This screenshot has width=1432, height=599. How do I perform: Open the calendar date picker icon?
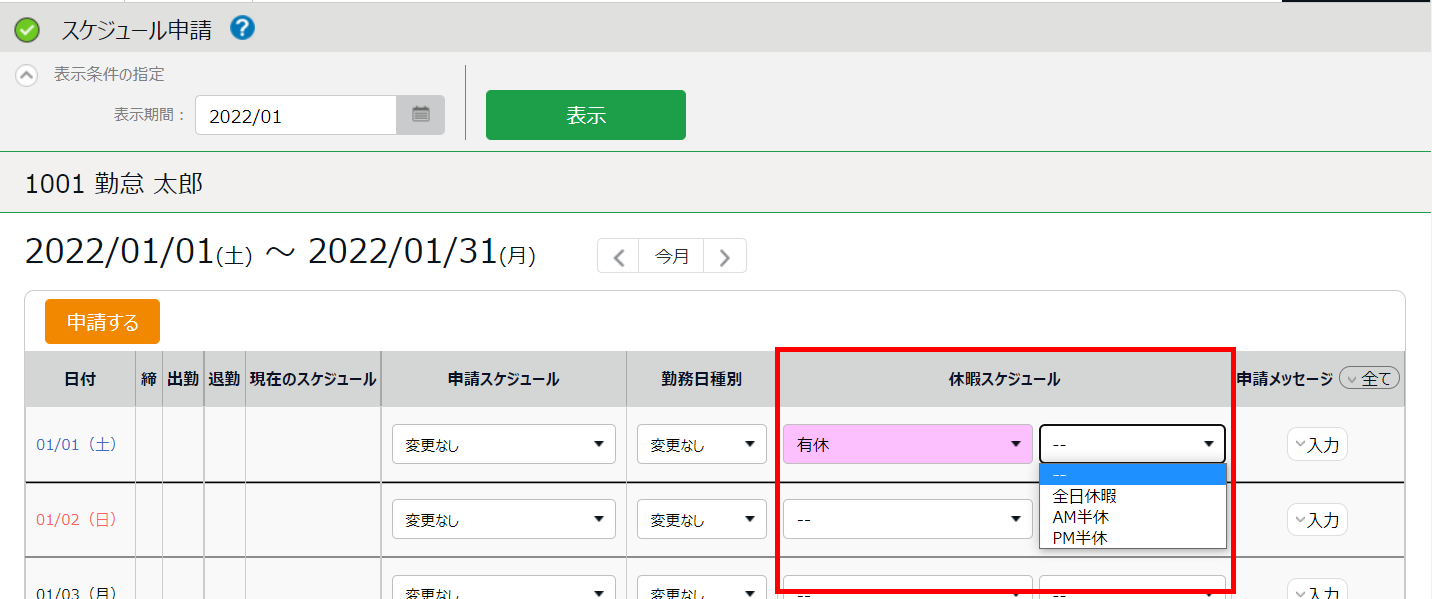coord(421,115)
